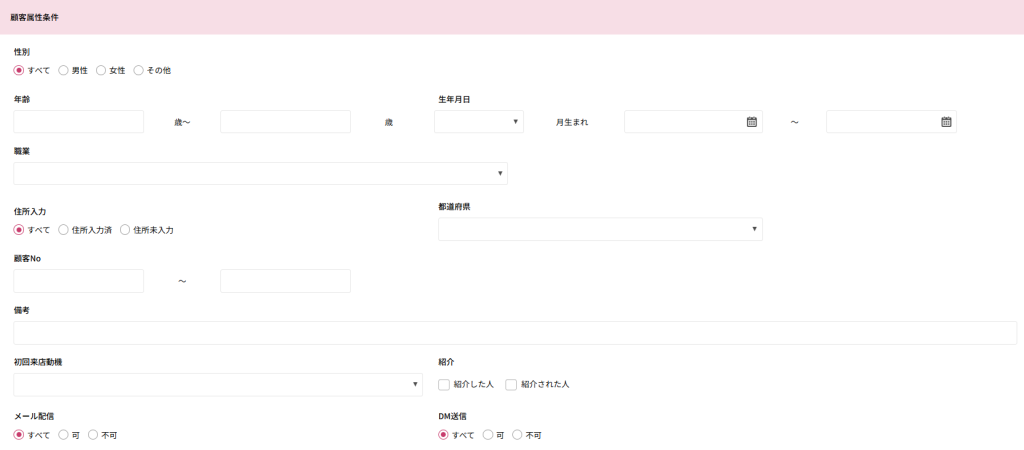Click the minimum age input field
This screenshot has height=450, width=1024.
point(79,122)
